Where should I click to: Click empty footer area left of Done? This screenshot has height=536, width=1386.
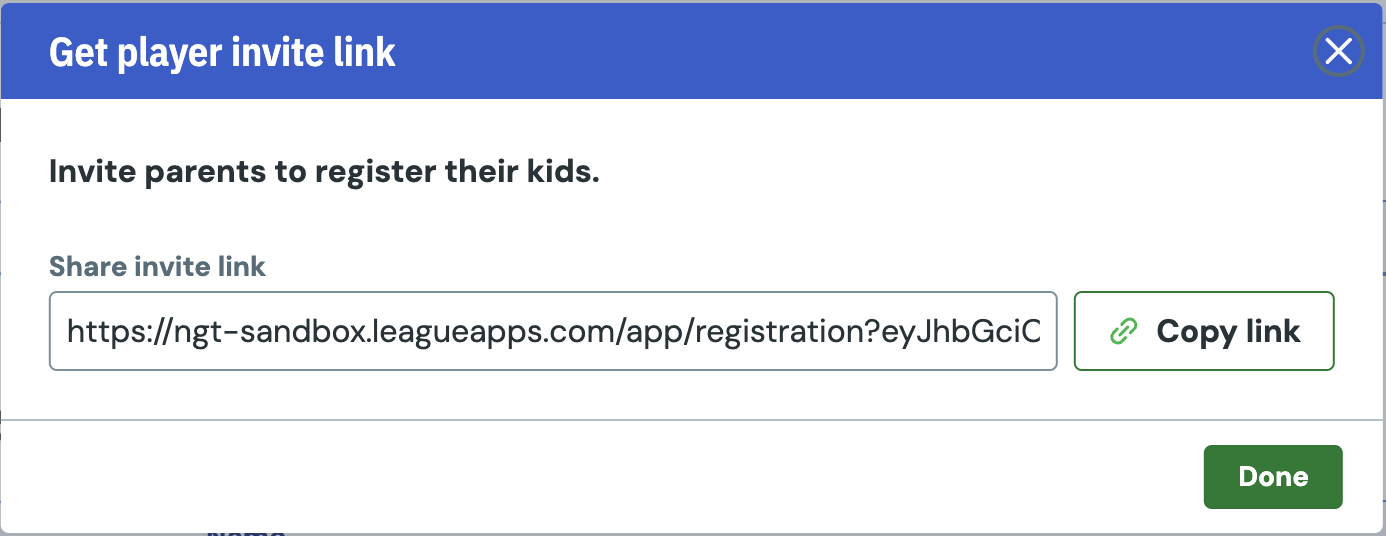(600, 477)
